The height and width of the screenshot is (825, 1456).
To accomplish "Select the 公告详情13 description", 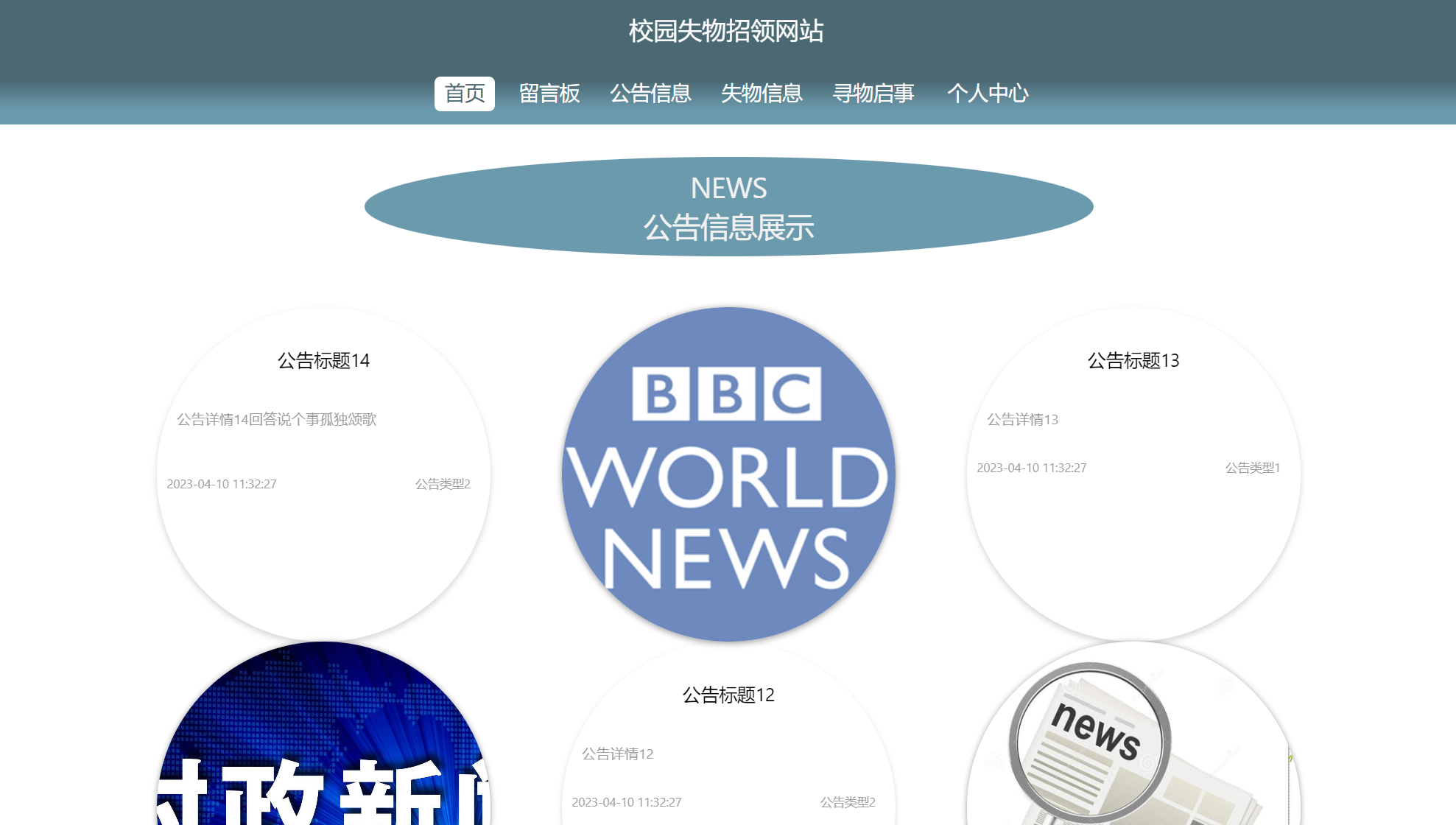I will pyautogui.click(x=1023, y=419).
